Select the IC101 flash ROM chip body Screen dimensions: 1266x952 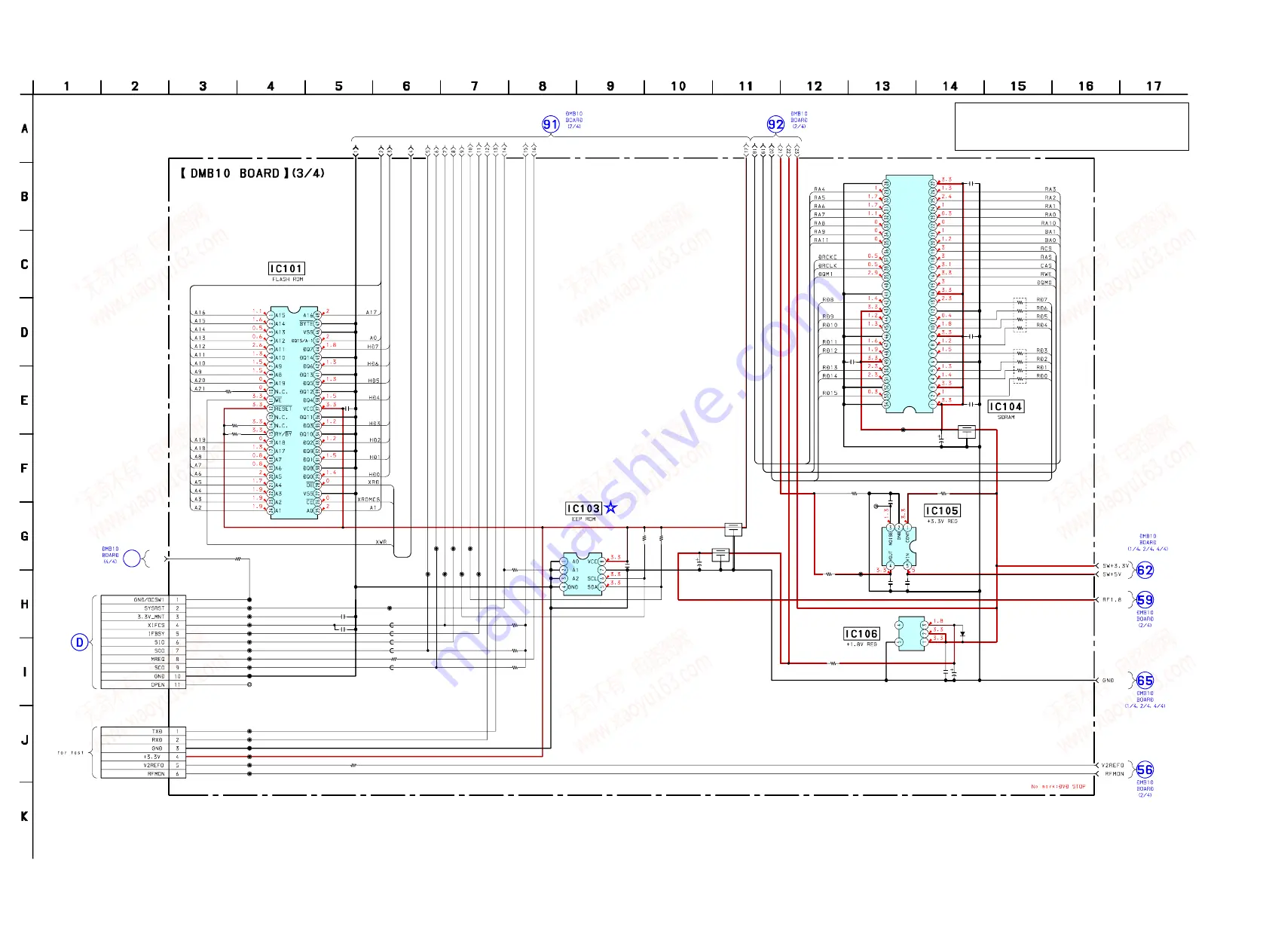coord(293,412)
